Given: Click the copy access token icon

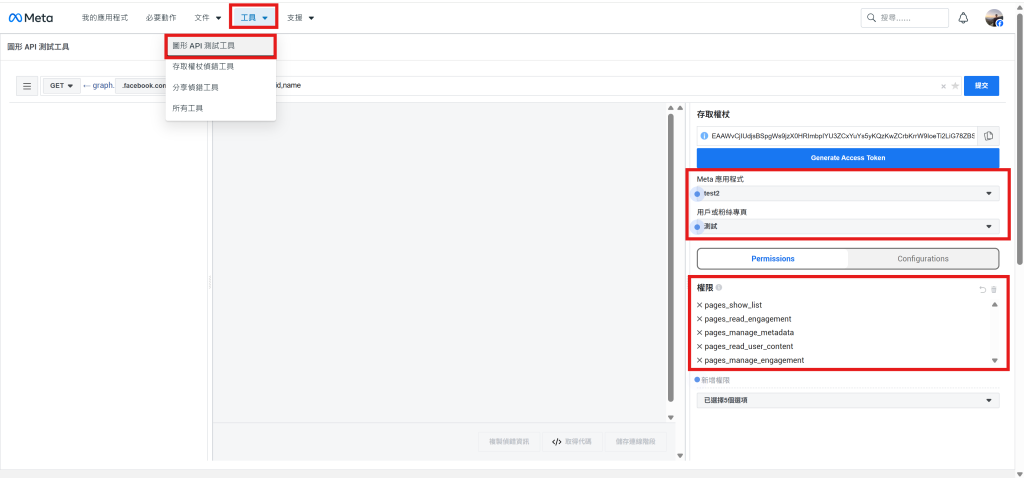Looking at the screenshot, I should click(989, 136).
